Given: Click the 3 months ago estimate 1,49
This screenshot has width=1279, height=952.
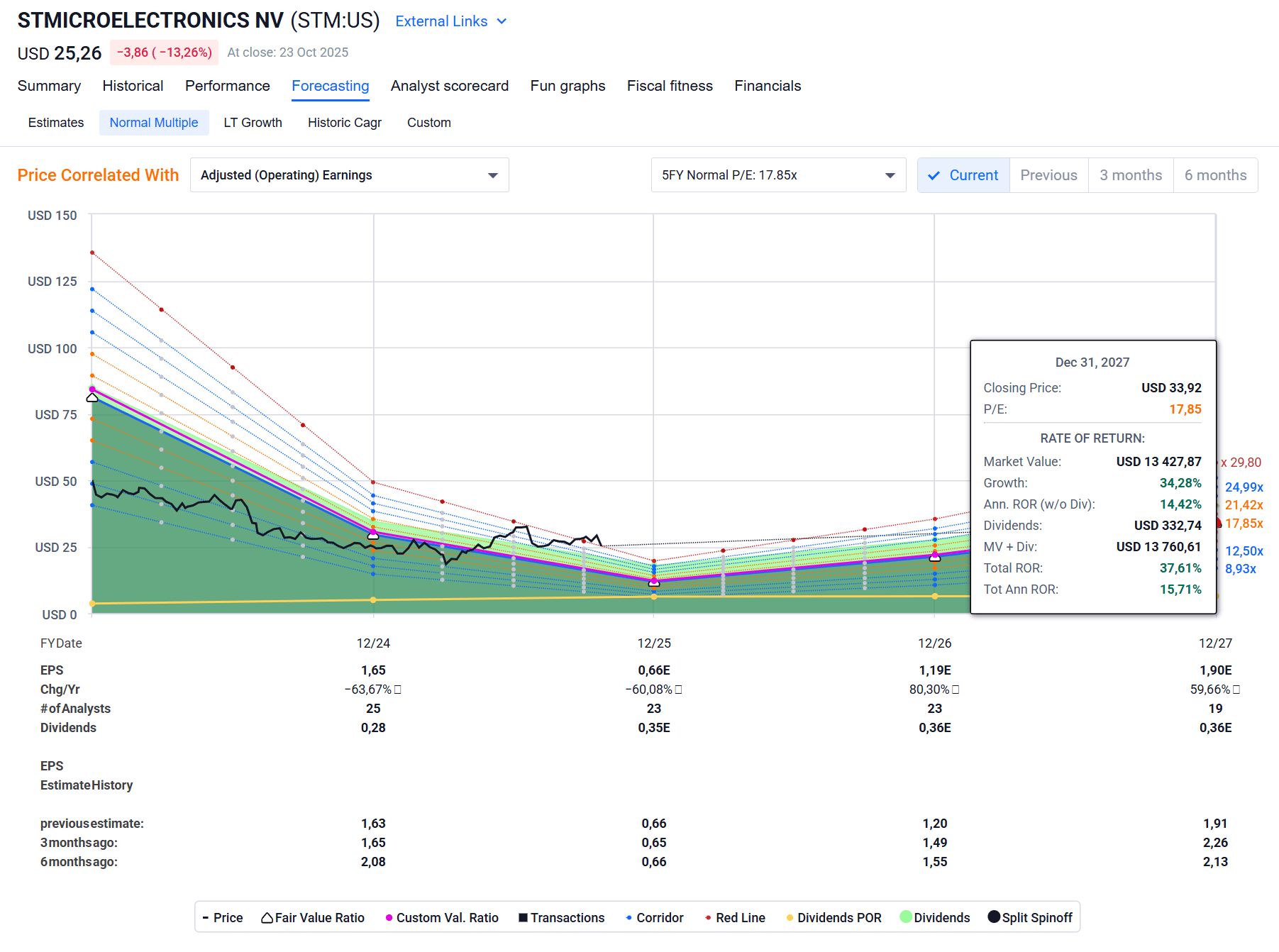Looking at the screenshot, I should [x=935, y=843].
